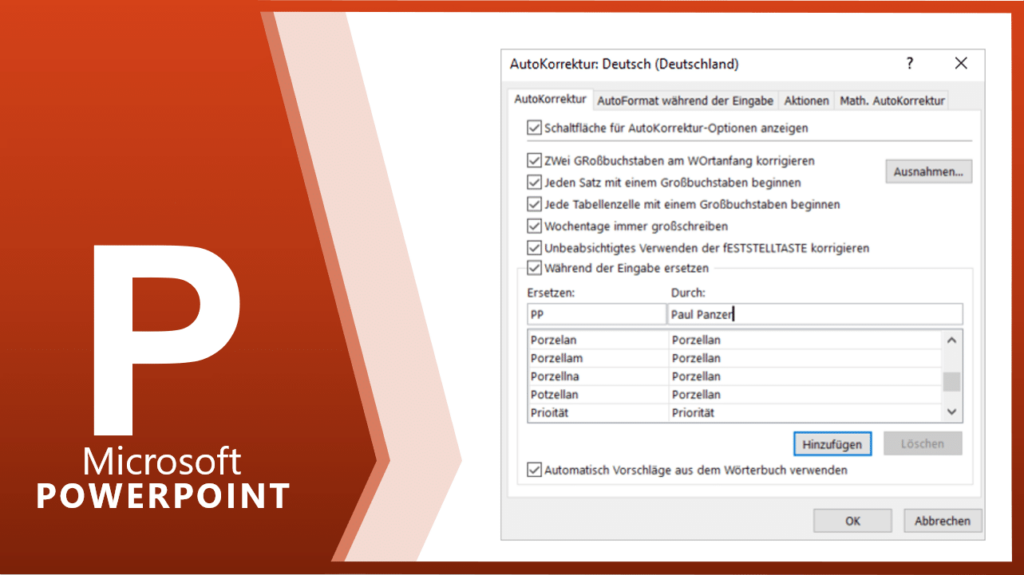Click the Ersetzen field containing PP
The width and height of the screenshot is (1024, 575).
point(596,314)
